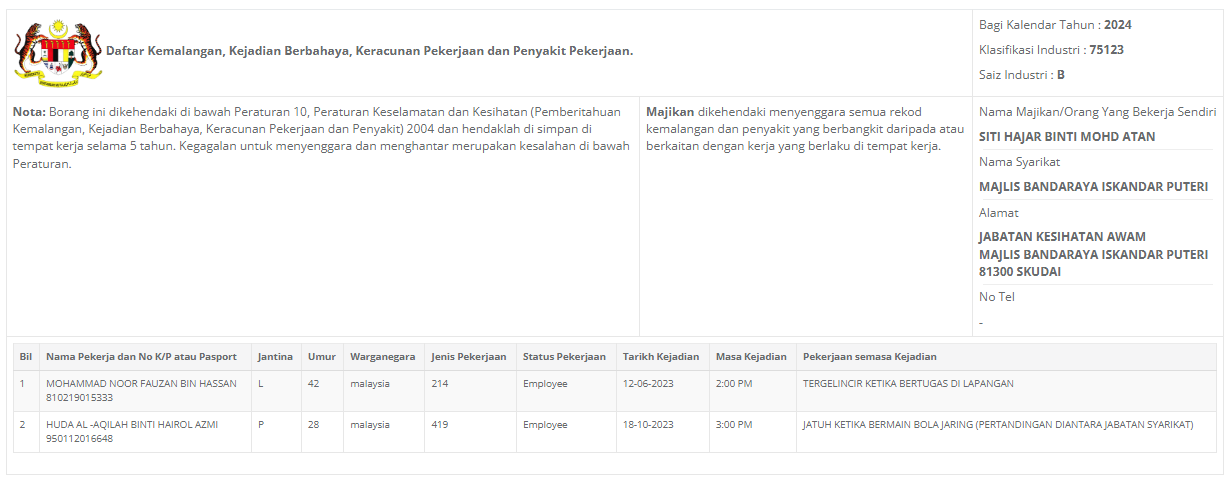Viewport: 1232px width, 479px height.
Task: Click the Pekerjaan semasa Kejadian header
Action: click(x=870, y=357)
